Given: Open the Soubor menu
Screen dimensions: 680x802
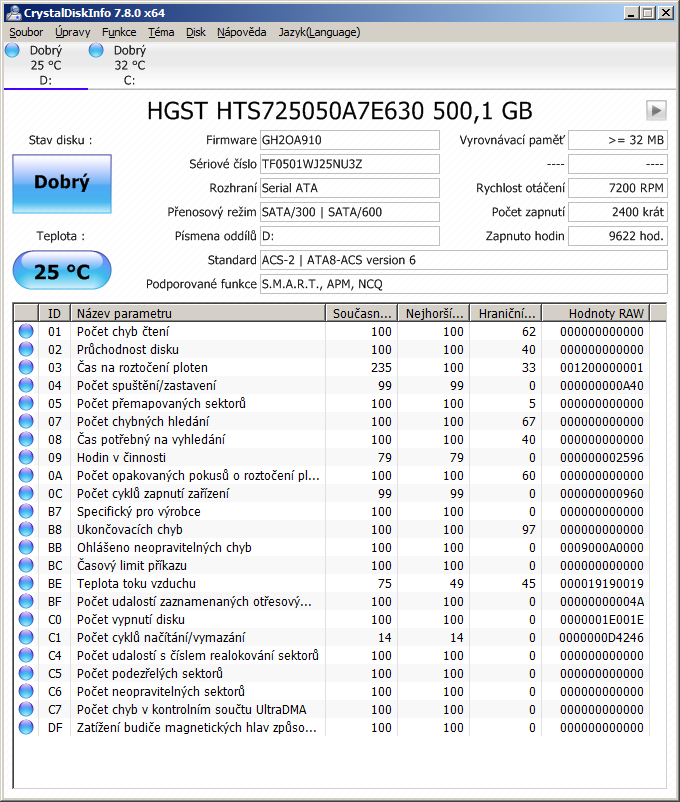Looking at the screenshot, I should 26,32.
